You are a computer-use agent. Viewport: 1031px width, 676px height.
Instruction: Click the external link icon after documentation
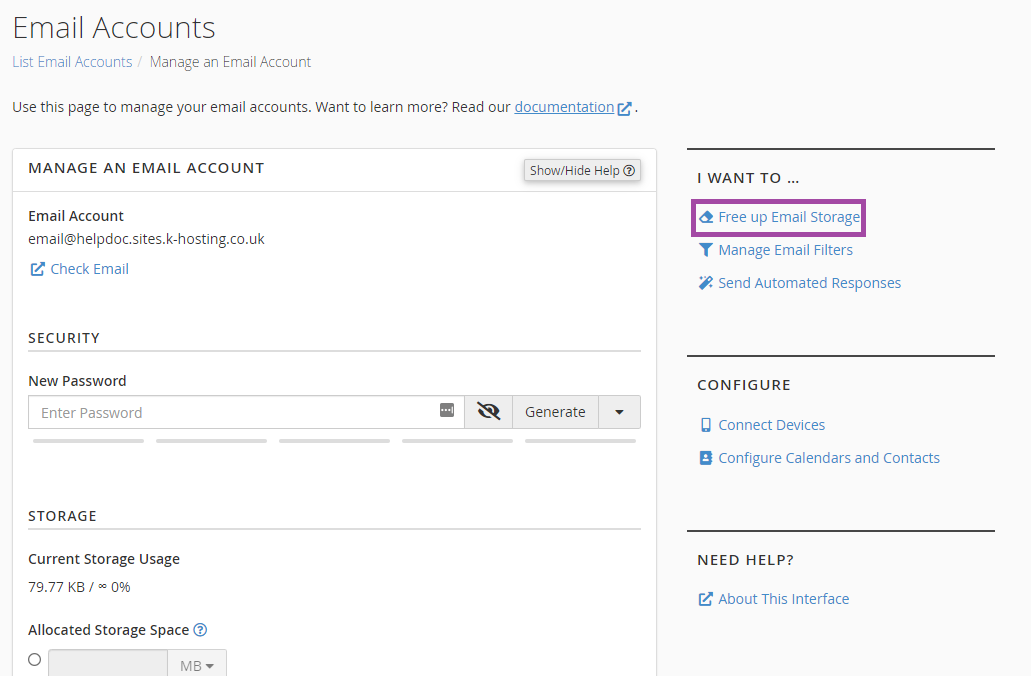[x=625, y=109]
